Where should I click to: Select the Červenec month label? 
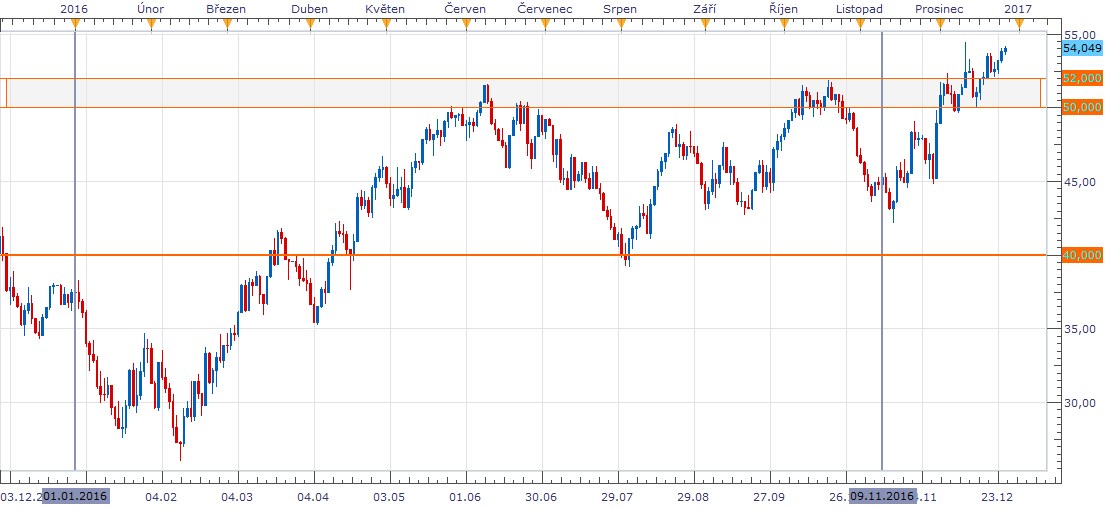click(x=545, y=8)
